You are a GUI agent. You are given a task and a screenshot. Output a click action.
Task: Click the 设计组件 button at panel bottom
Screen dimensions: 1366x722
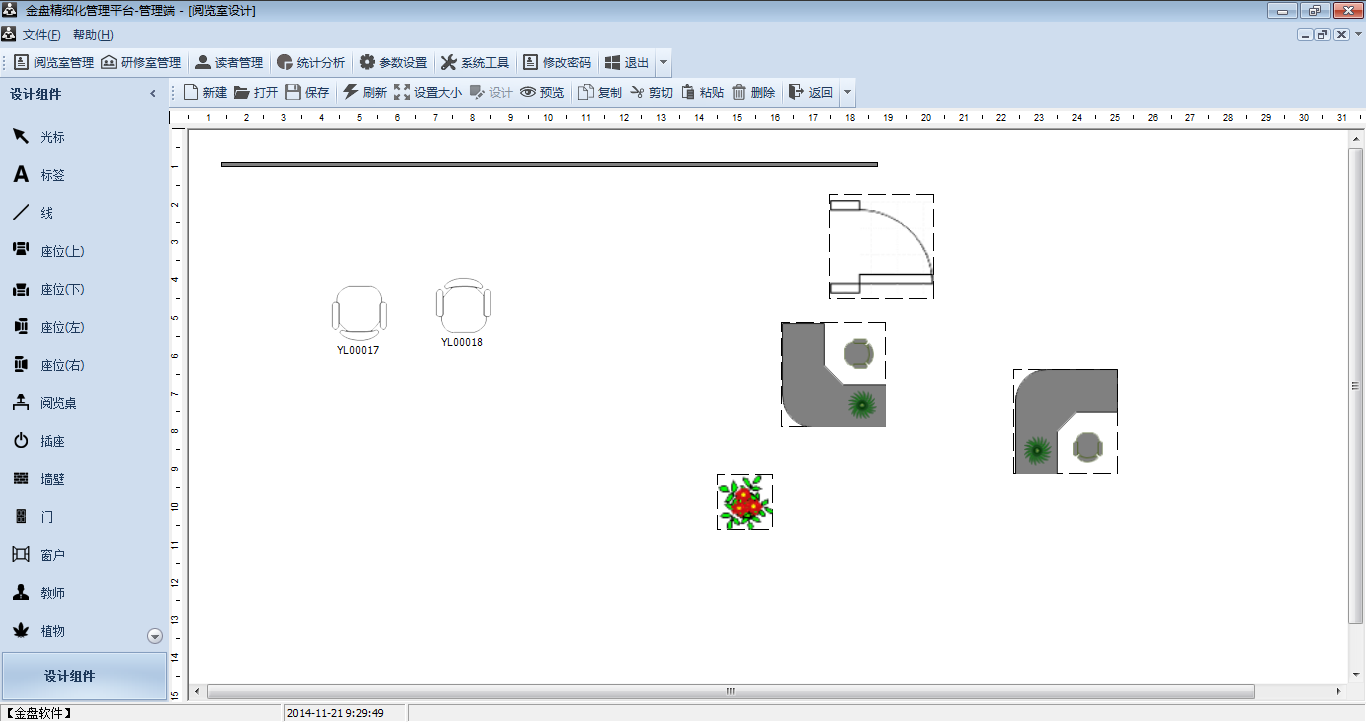click(84, 677)
